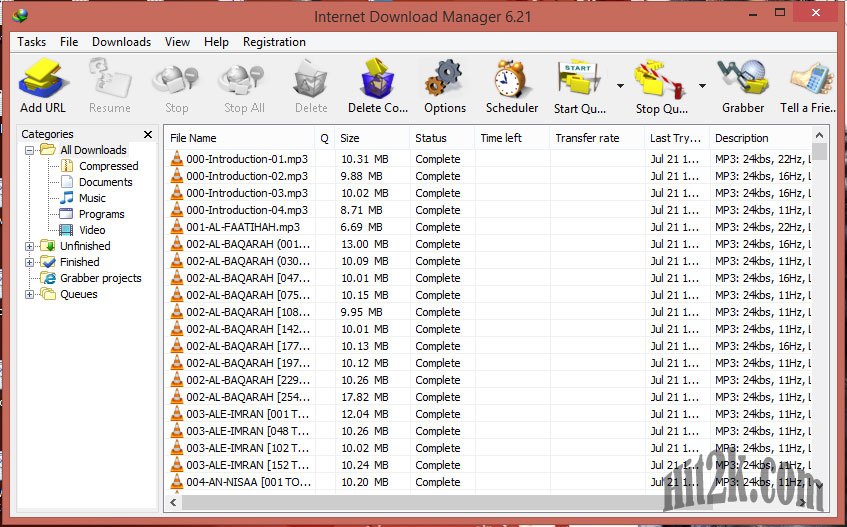This screenshot has height=527, width=847.
Task: Select the 002-AL-BAQARAH [254... file
Action: [248, 397]
